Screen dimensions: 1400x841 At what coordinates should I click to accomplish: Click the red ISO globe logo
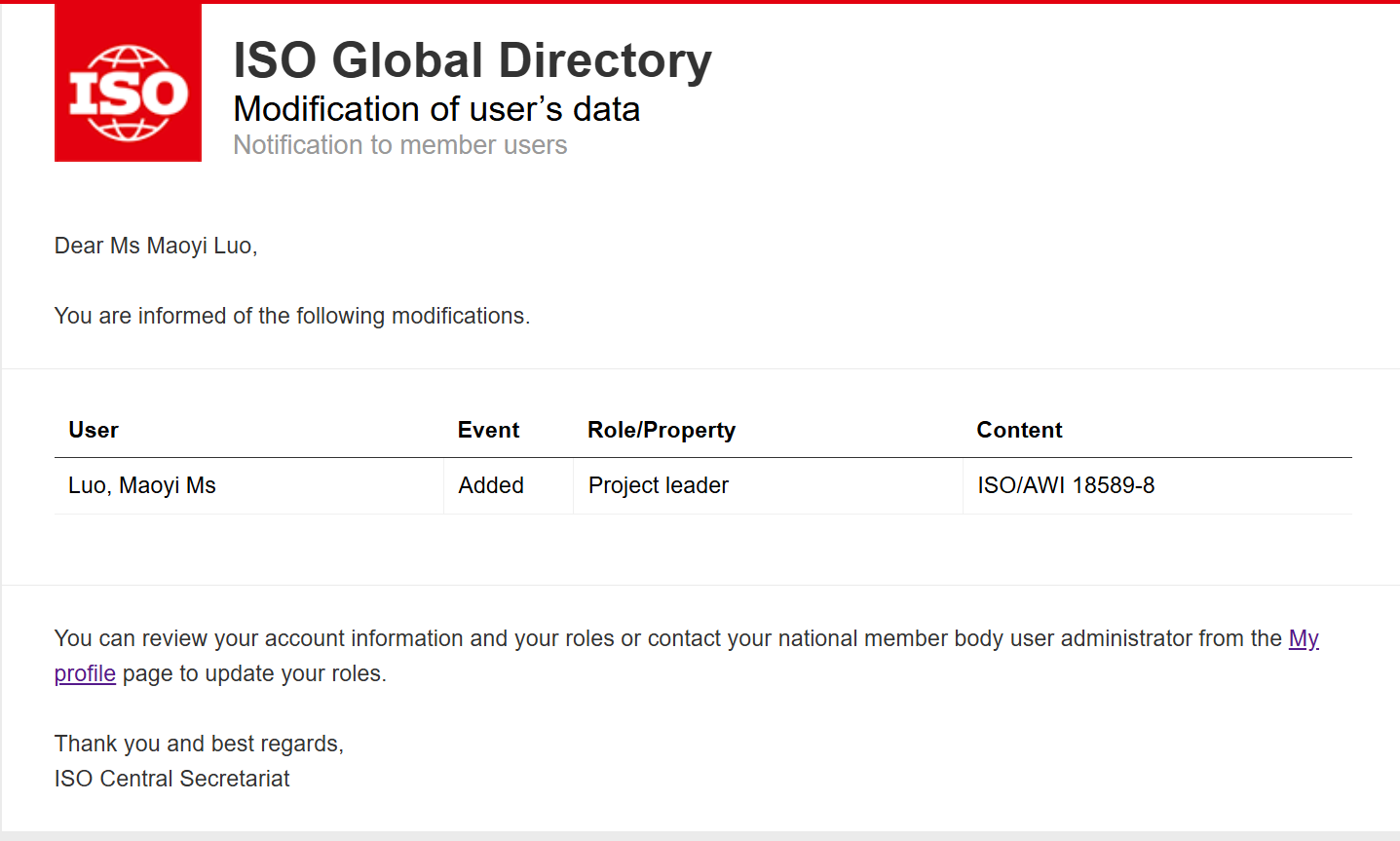[x=128, y=83]
